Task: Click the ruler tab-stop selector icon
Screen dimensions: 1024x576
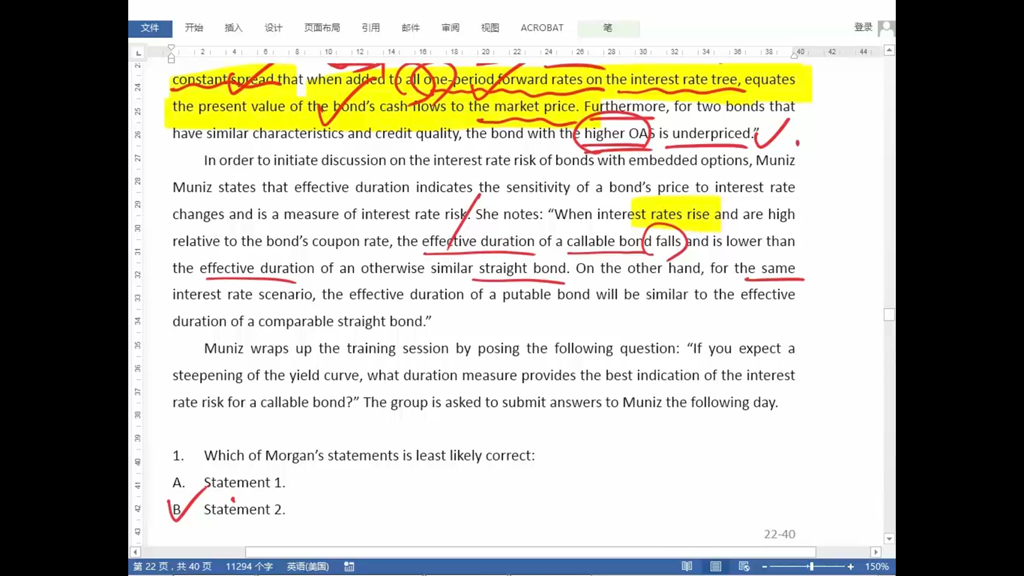Action: [x=138, y=52]
